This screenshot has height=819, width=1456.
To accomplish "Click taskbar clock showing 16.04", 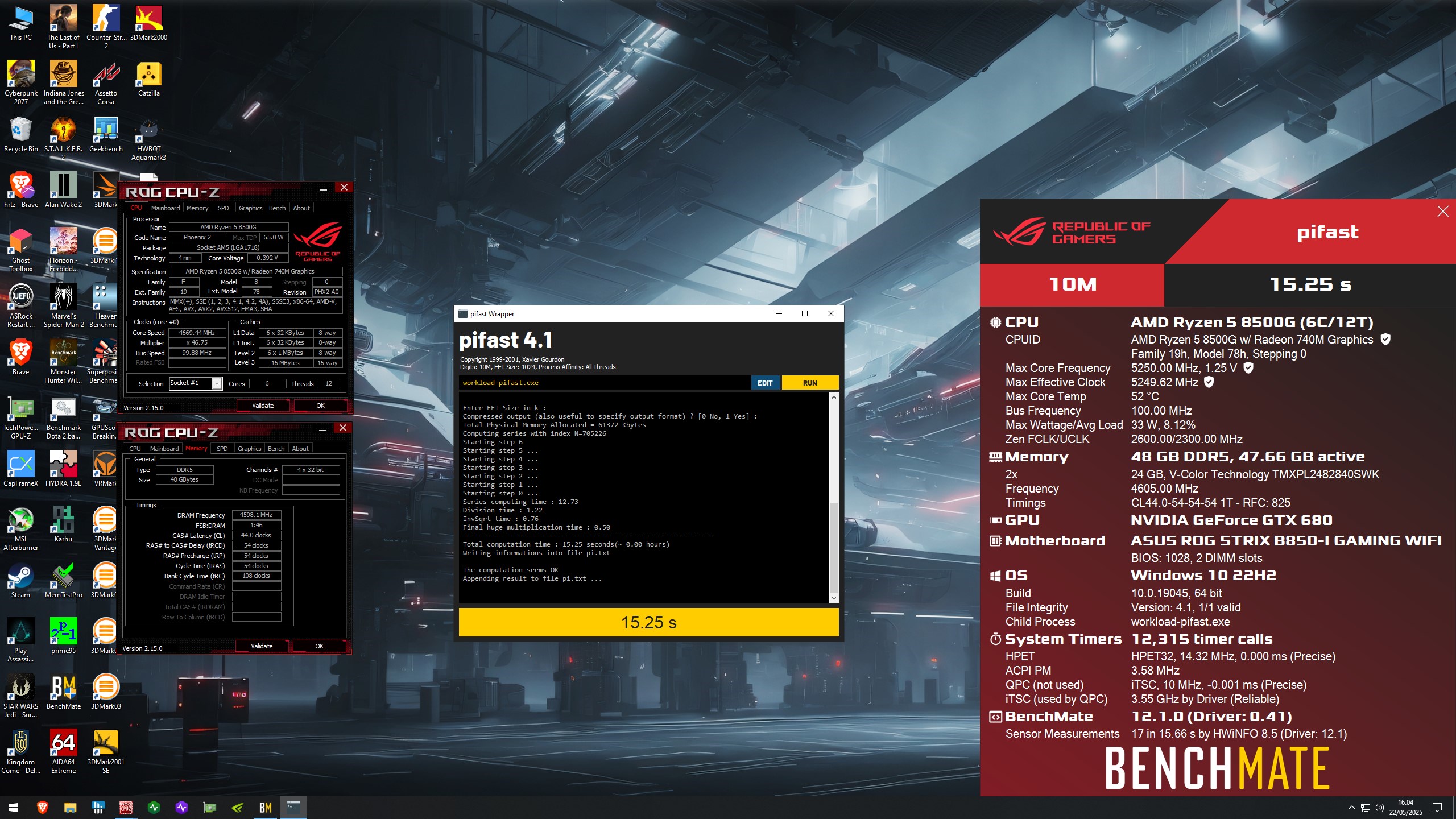I will click(1405, 808).
